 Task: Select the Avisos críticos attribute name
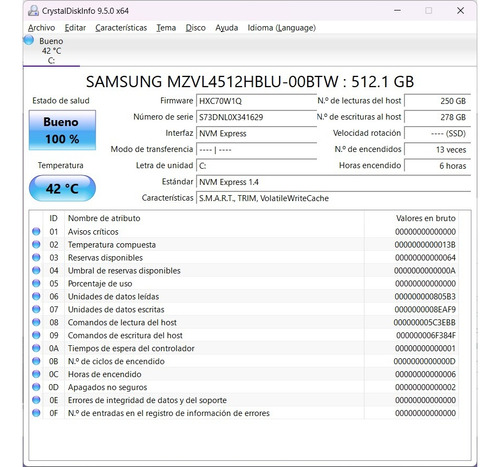(x=93, y=232)
